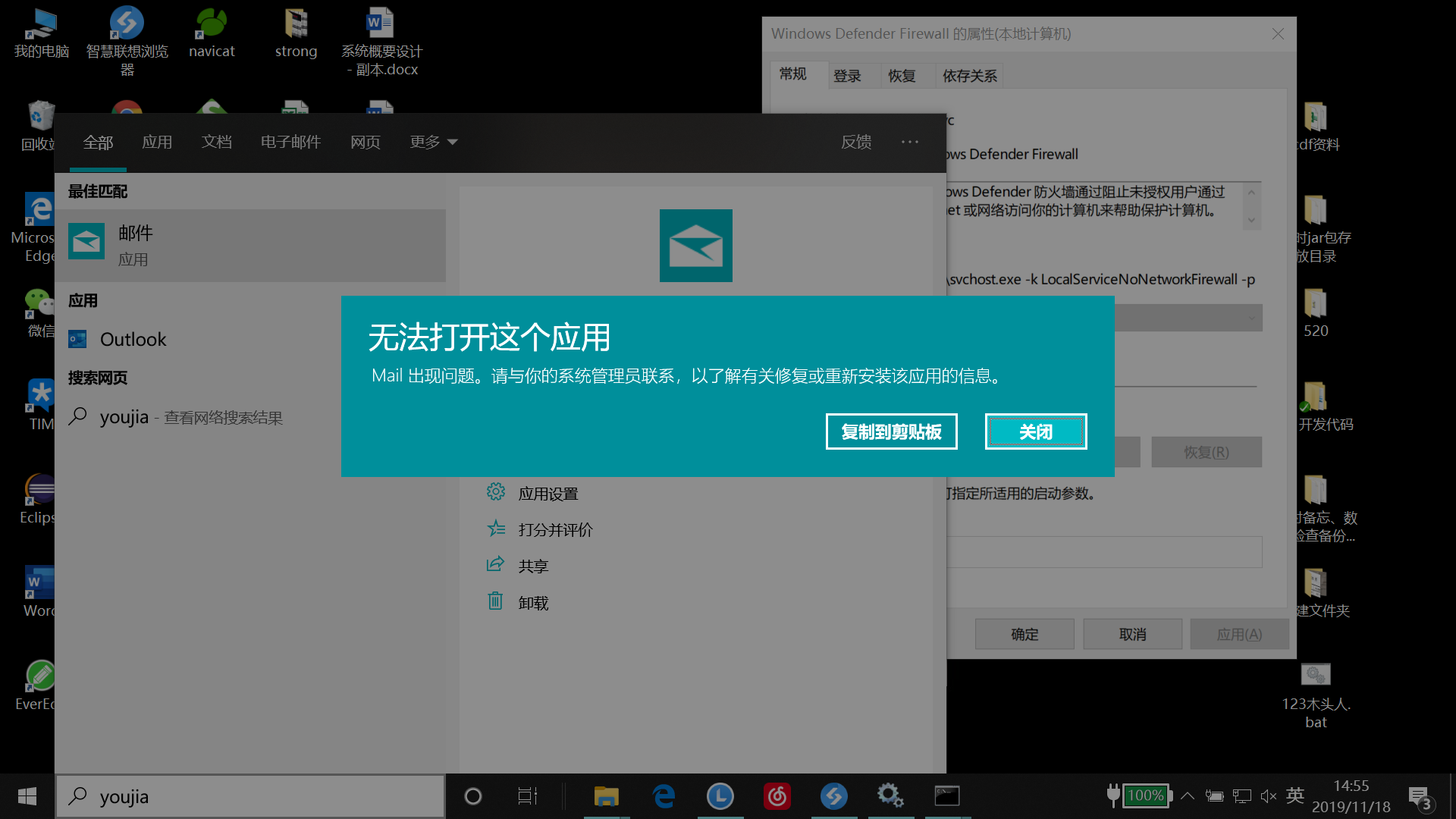
Task: Click 应用设置 for the Mail app
Action: [532, 494]
